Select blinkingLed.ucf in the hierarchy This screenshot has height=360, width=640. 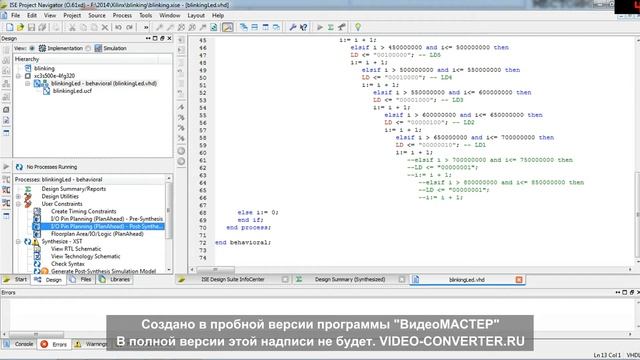(x=72, y=91)
